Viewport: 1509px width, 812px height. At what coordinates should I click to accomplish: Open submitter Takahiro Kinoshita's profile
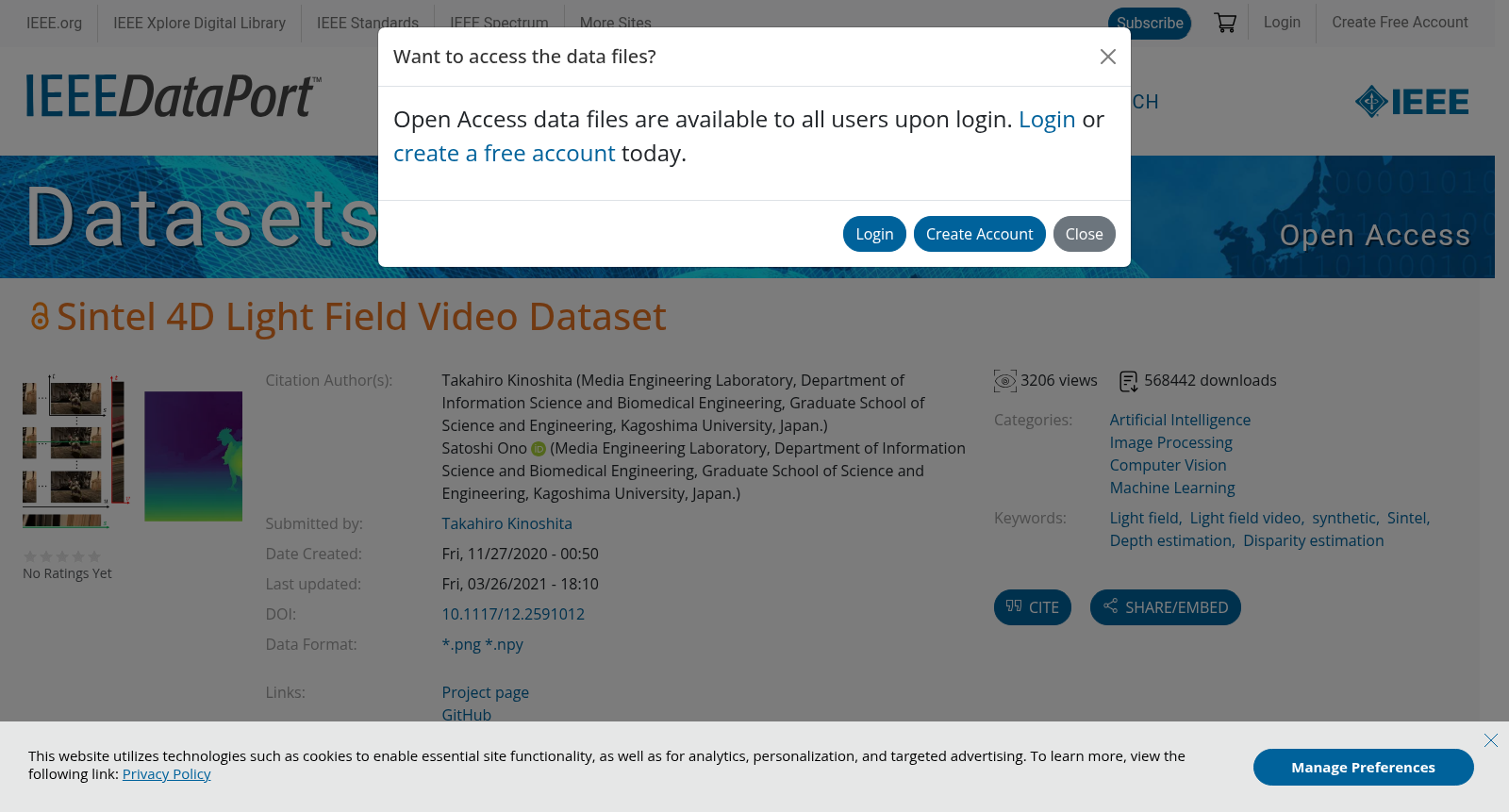click(507, 524)
